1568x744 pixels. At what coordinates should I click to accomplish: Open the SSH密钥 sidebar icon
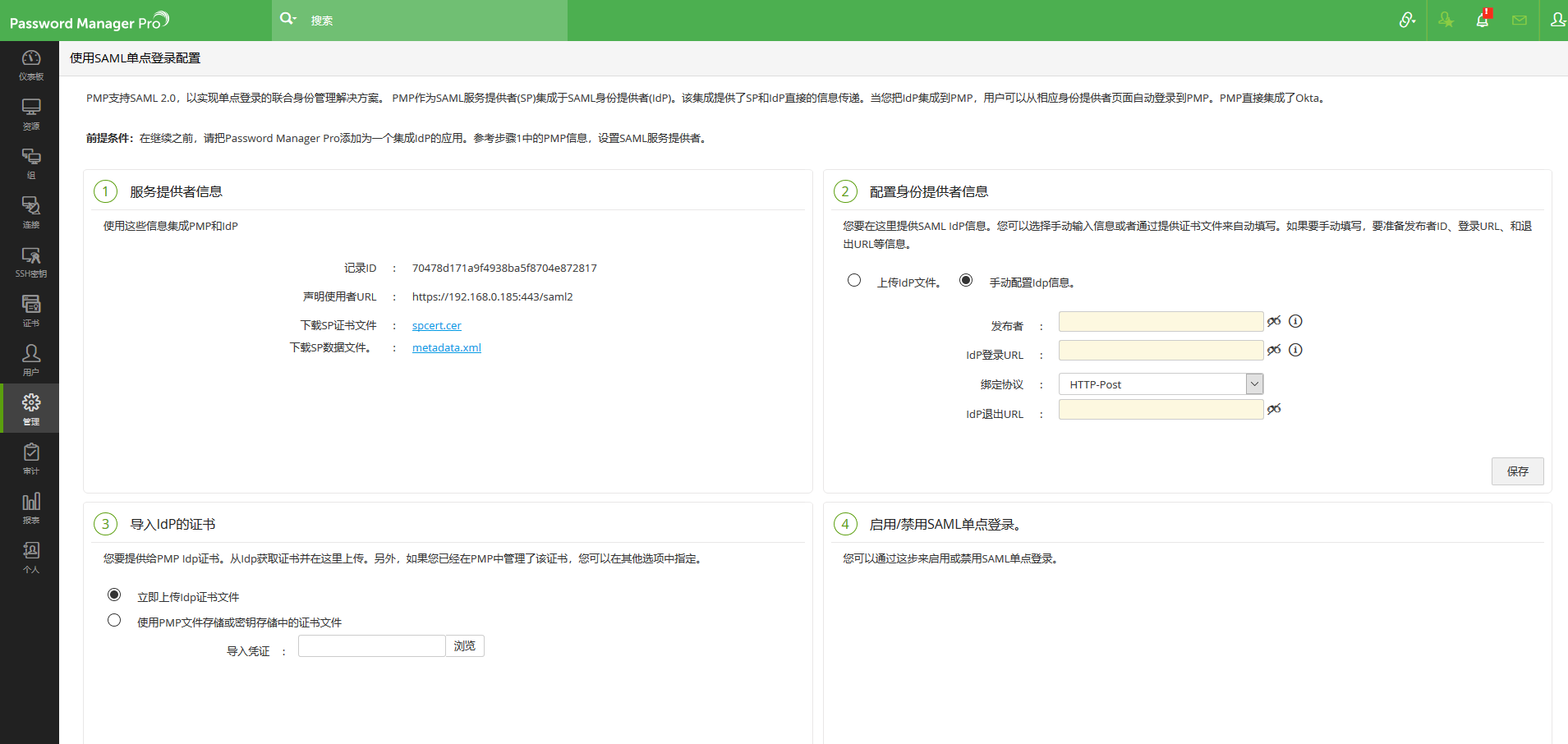pos(30,261)
